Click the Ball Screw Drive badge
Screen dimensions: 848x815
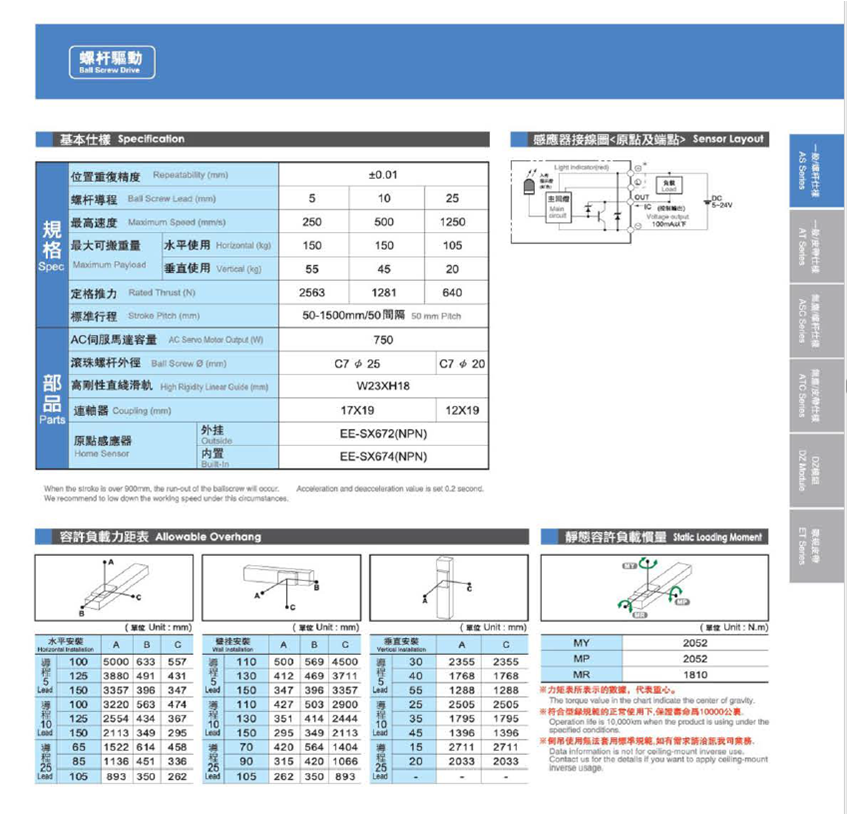112,62
